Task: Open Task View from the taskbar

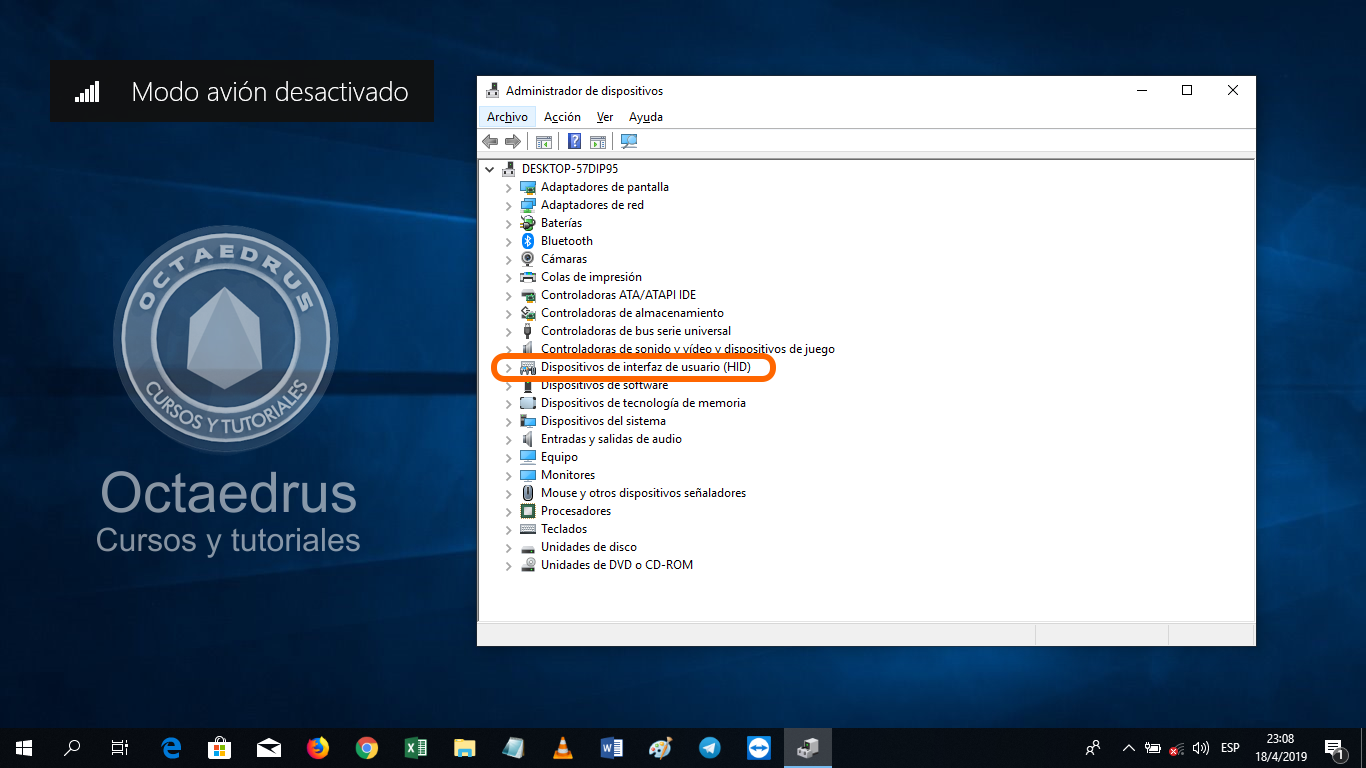Action: click(120, 748)
